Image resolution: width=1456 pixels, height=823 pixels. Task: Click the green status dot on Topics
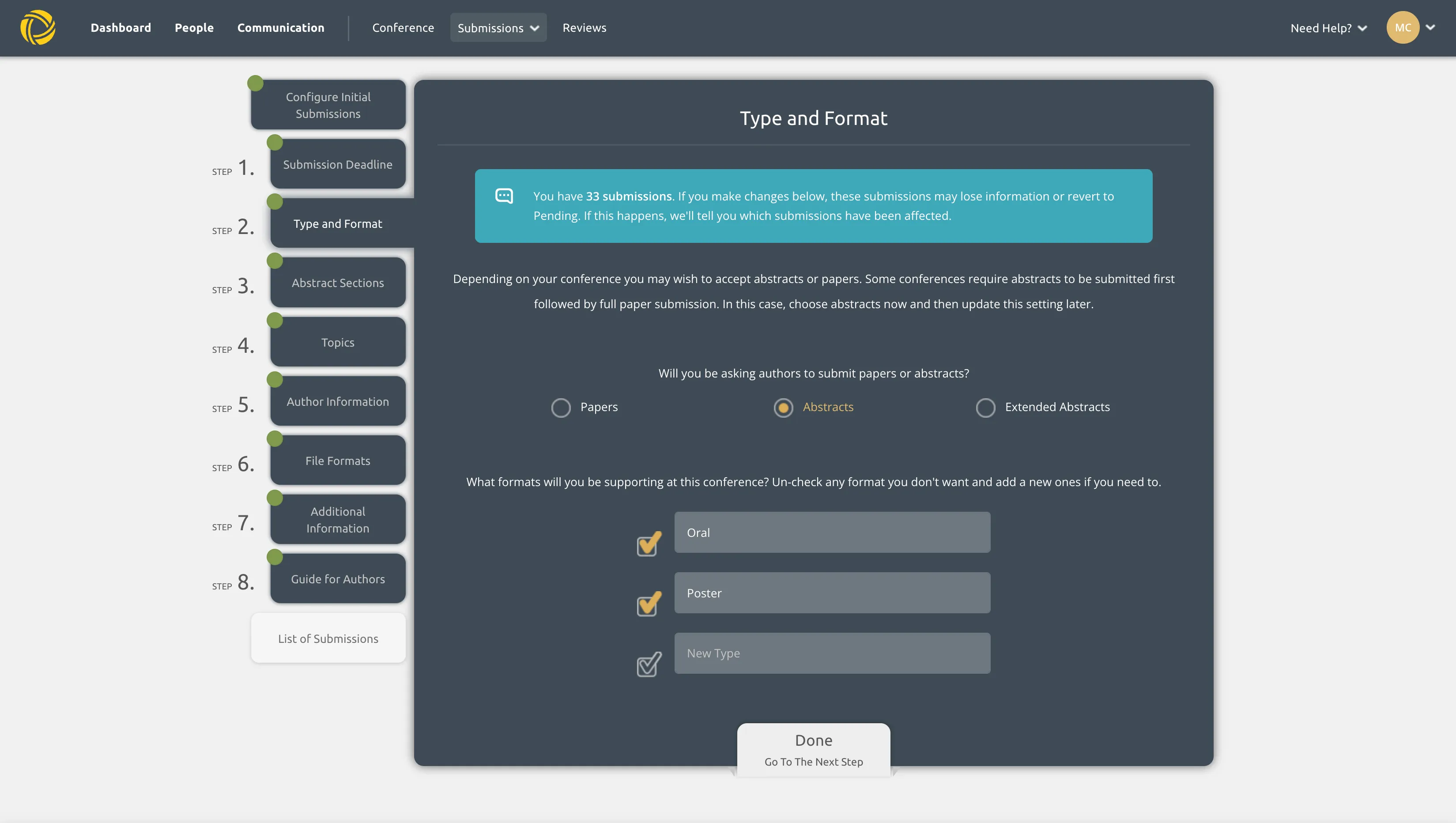pos(275,320)
